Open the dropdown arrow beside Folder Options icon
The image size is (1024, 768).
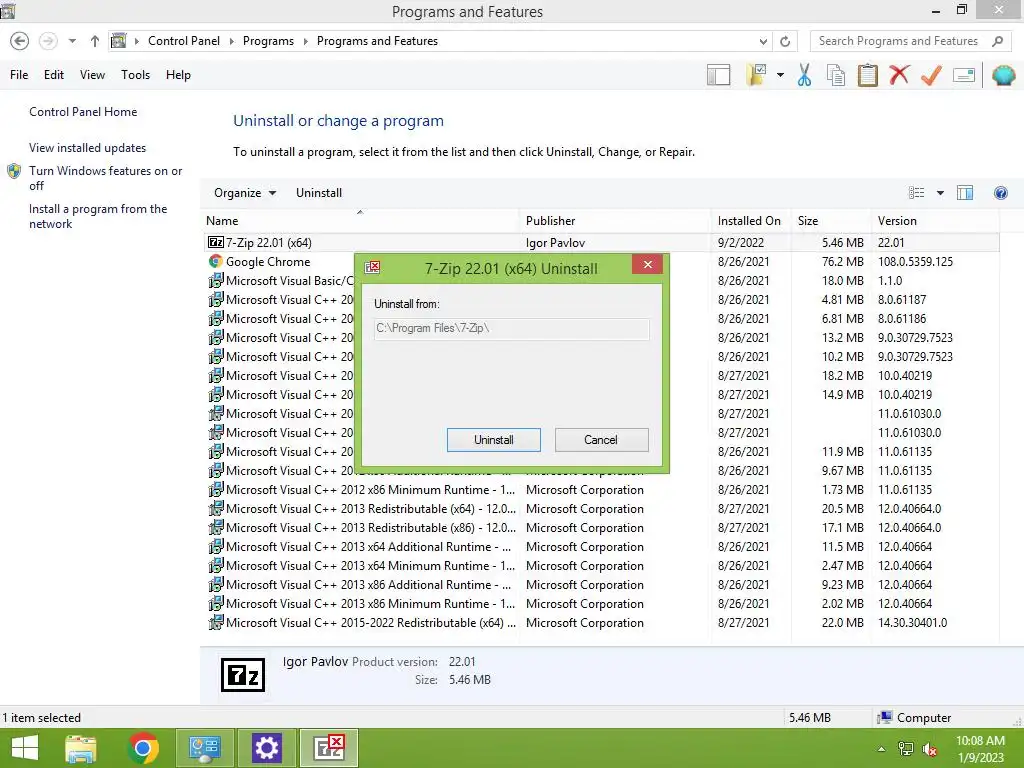[780, 75]
